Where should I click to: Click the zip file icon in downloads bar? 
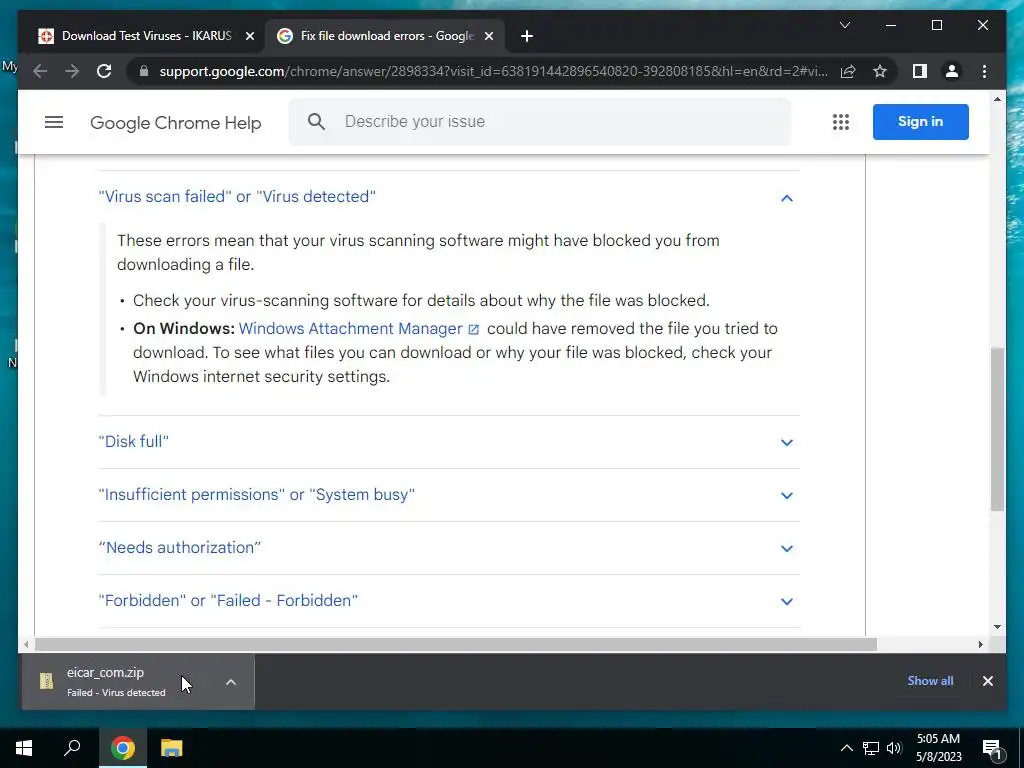46,681
